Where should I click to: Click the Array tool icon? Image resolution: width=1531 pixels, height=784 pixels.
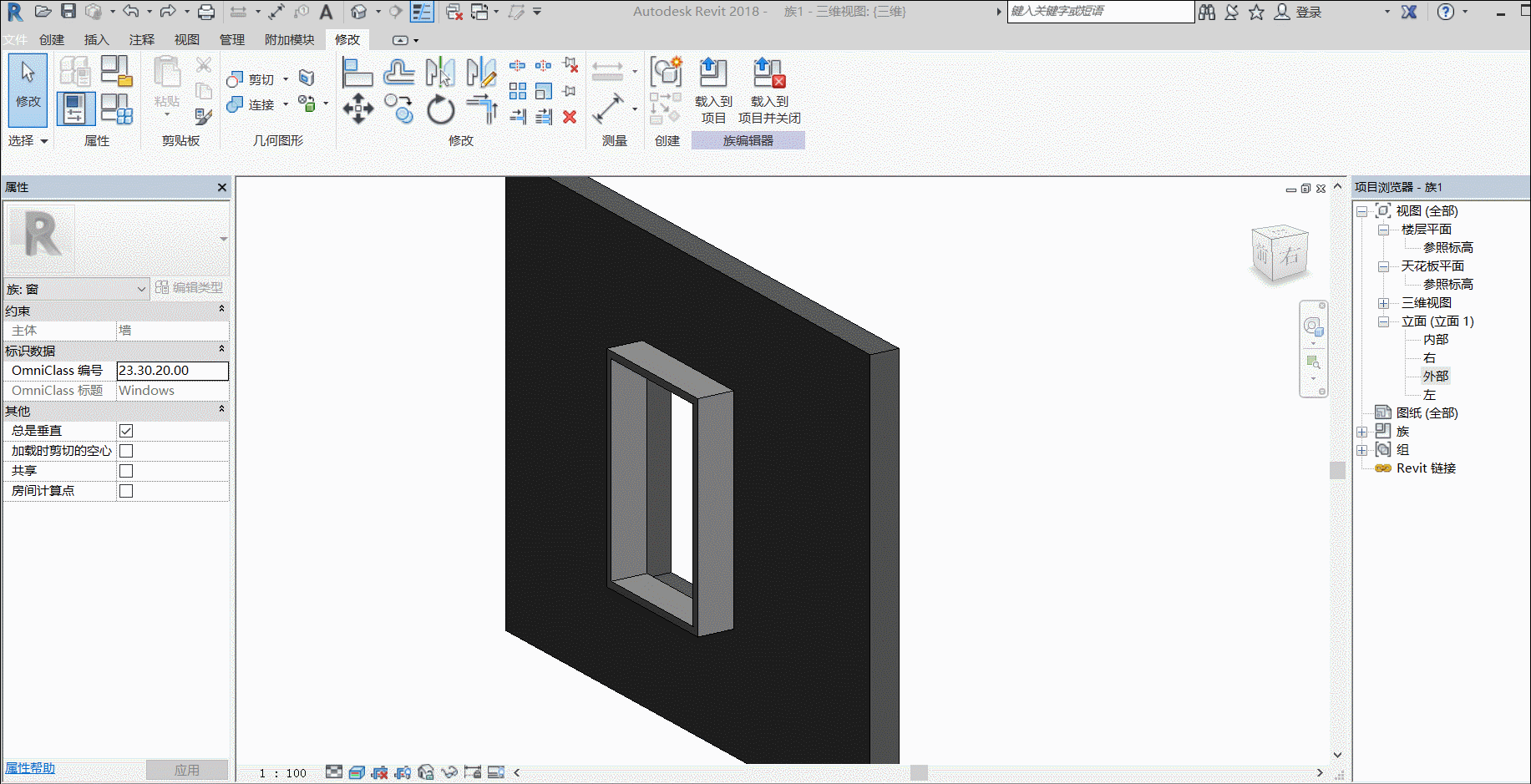[x=518, y=90]
